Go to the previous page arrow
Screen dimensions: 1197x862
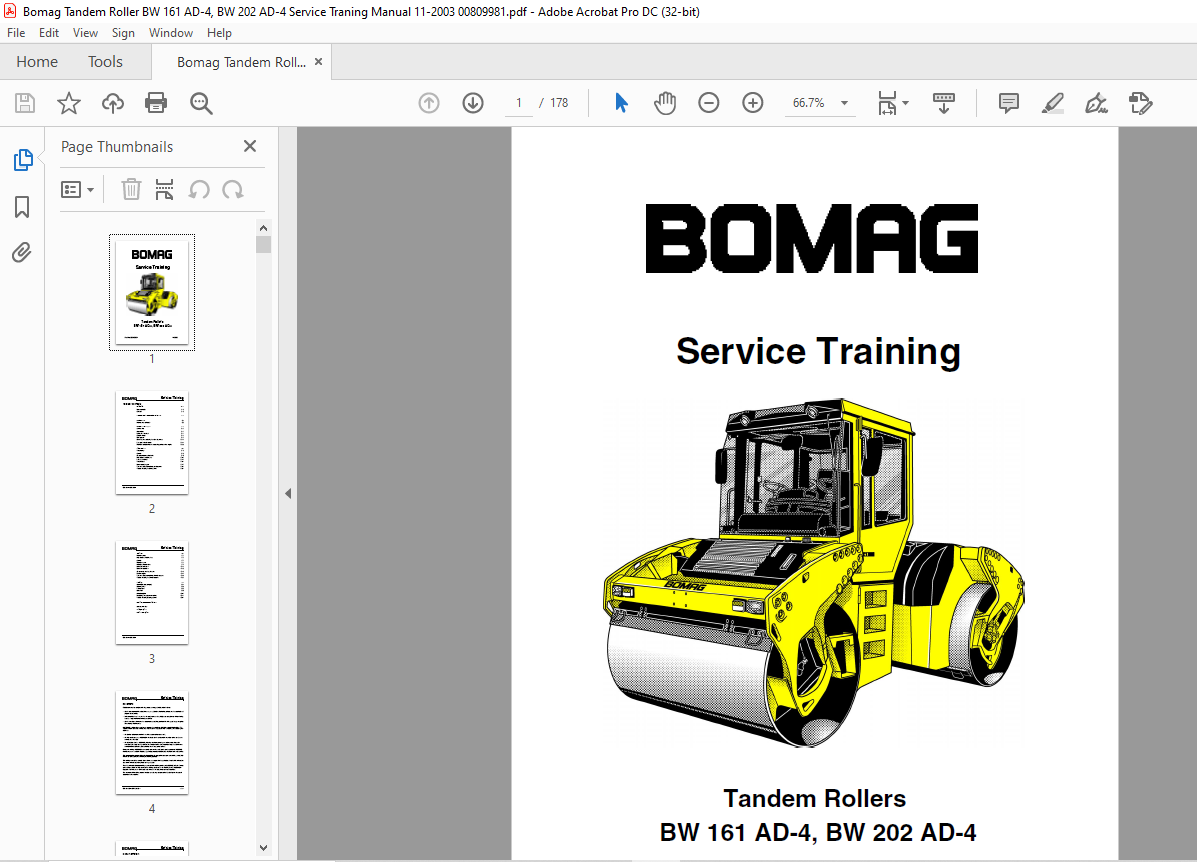point(429,103)
